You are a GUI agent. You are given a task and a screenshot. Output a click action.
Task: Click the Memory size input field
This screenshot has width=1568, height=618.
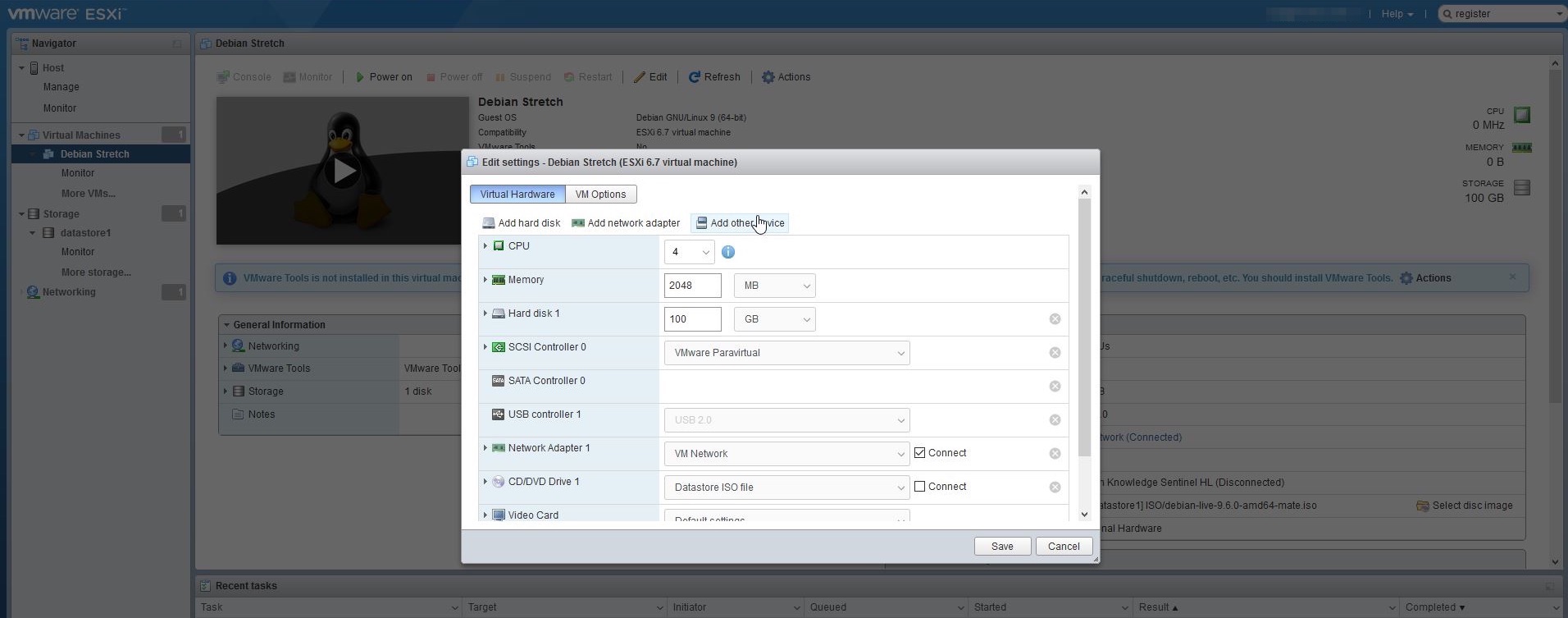tap(692, 286)
